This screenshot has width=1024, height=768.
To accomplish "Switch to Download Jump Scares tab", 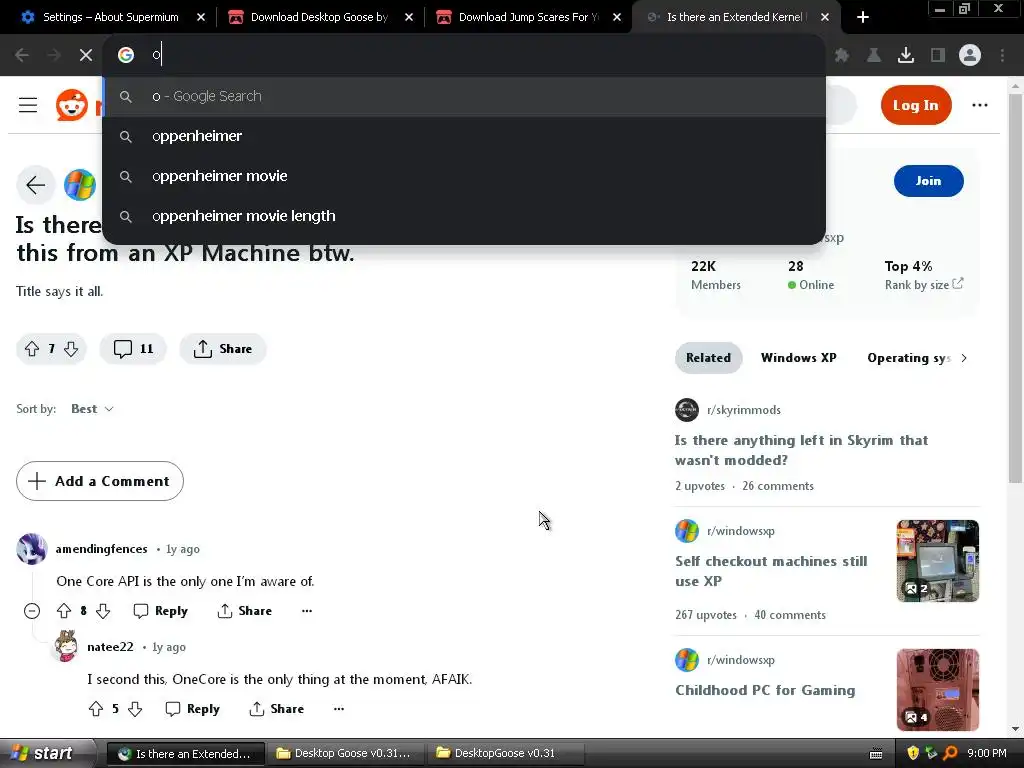I will point(528,18).
